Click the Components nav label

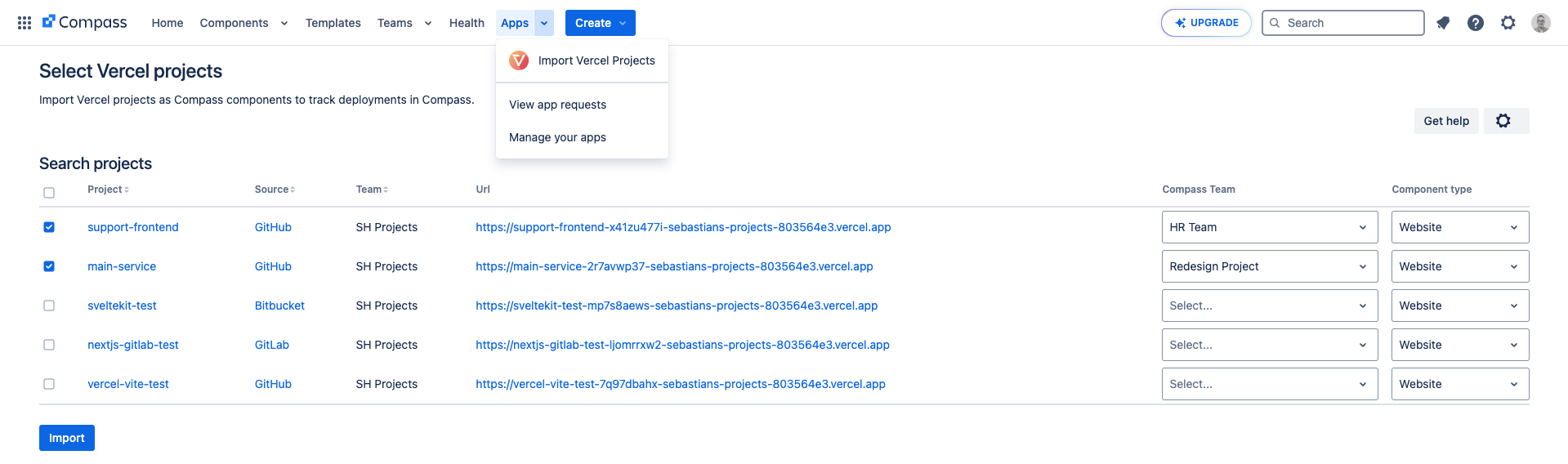click(234, 23)
